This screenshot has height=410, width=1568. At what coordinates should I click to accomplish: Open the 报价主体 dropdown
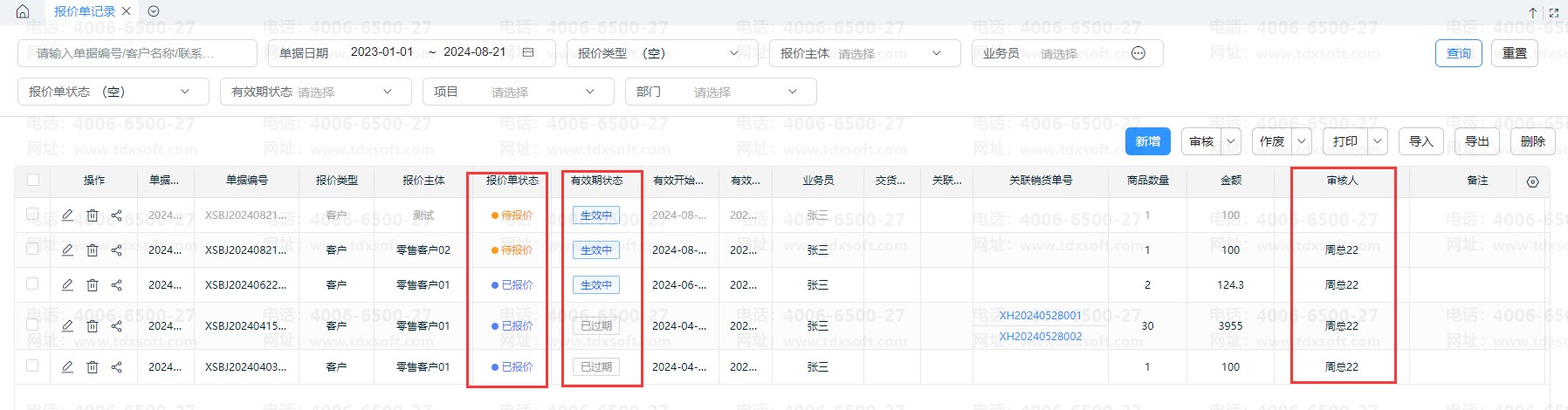[864, 53]
